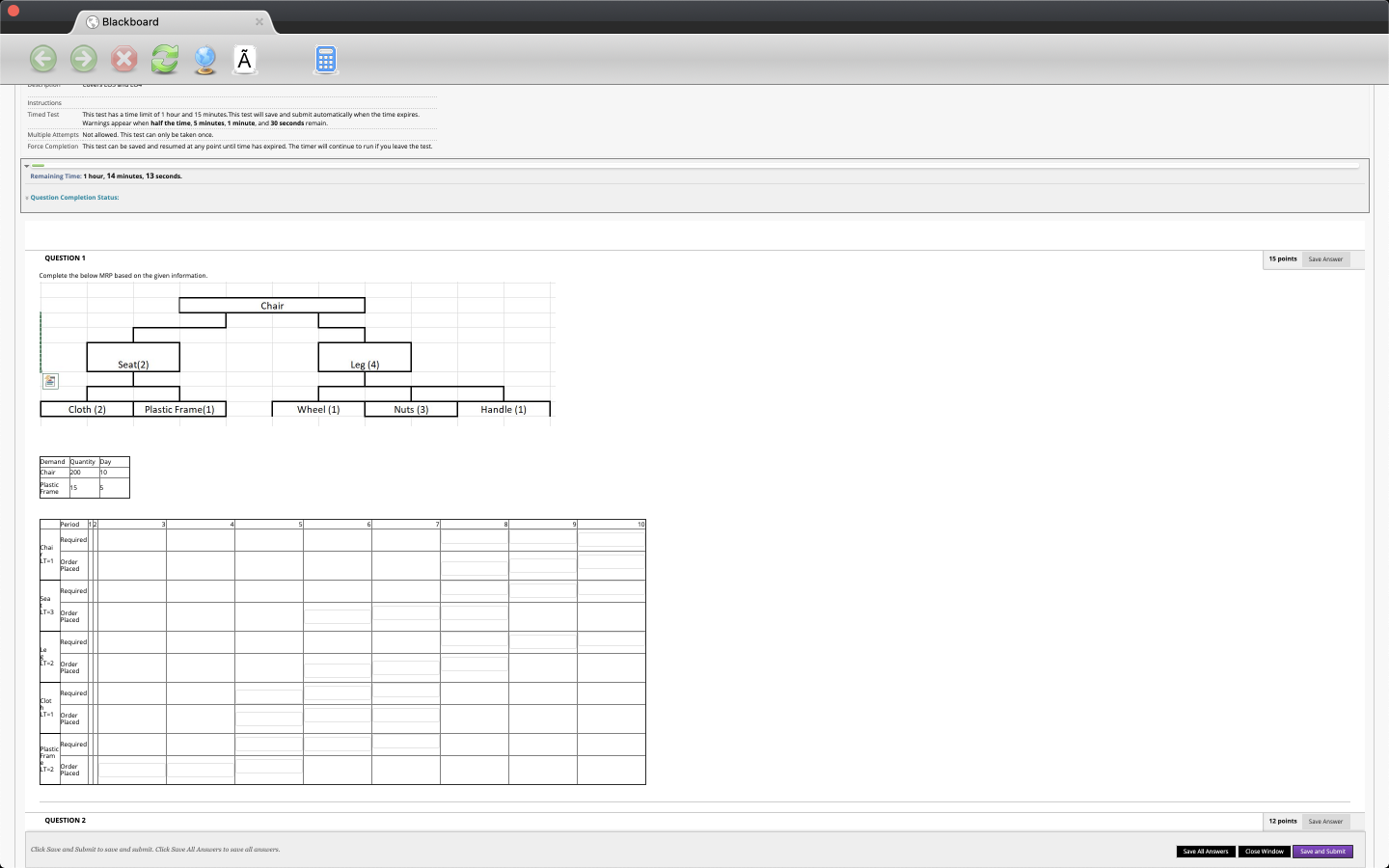Click the 'Chair' box in the diagram
Image resolution: width=1389 pixels, height=868 pixels.
click(x=272, y=306)
